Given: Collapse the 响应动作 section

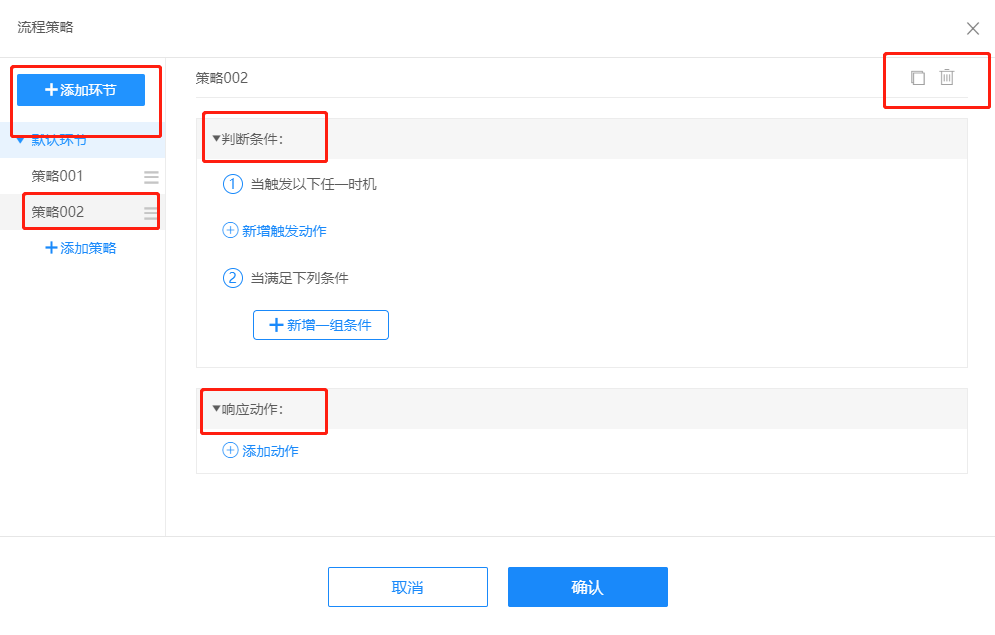Looking at the screenshot, I should pos(216,409).
